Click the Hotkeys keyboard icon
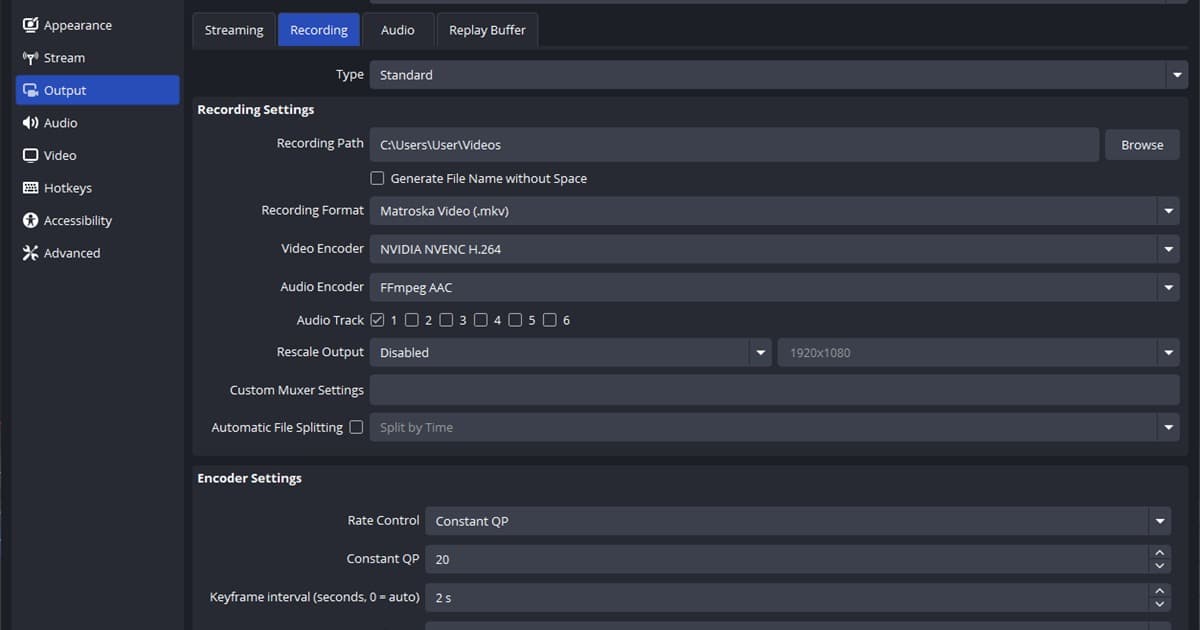The image size is (1200, 630). (x=30, y=188)
